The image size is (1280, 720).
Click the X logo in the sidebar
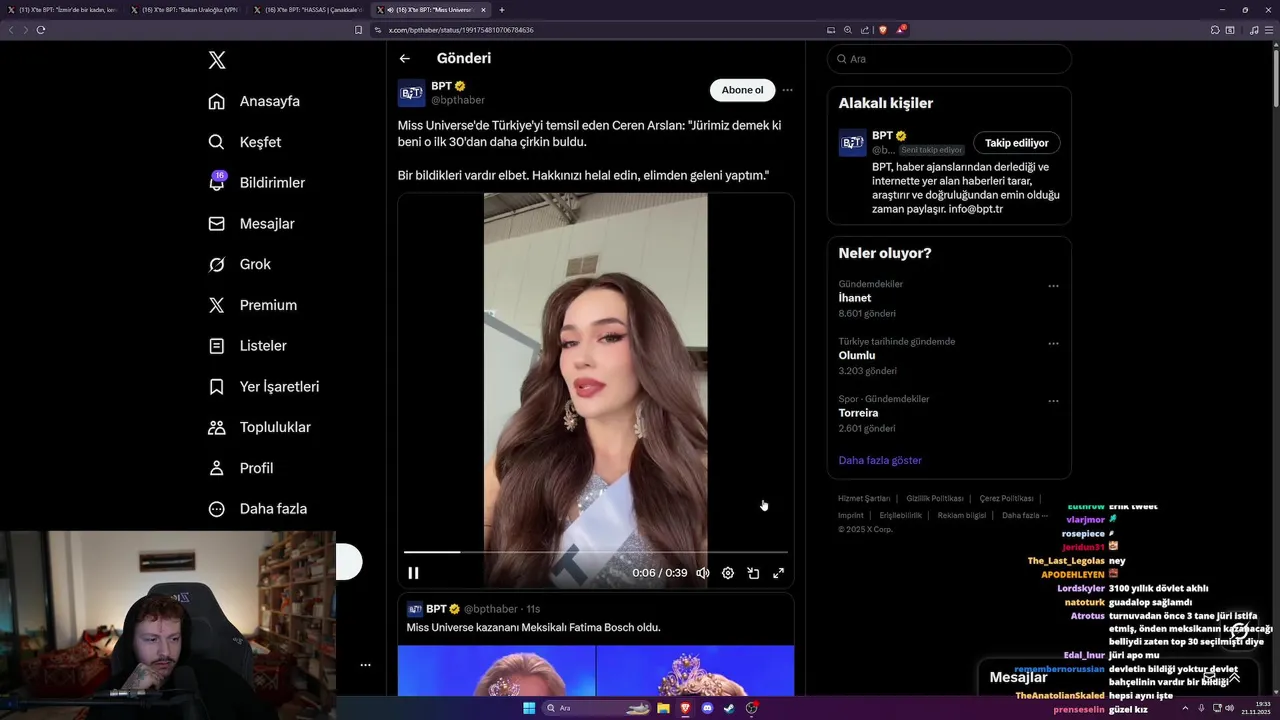pos(217,60)
